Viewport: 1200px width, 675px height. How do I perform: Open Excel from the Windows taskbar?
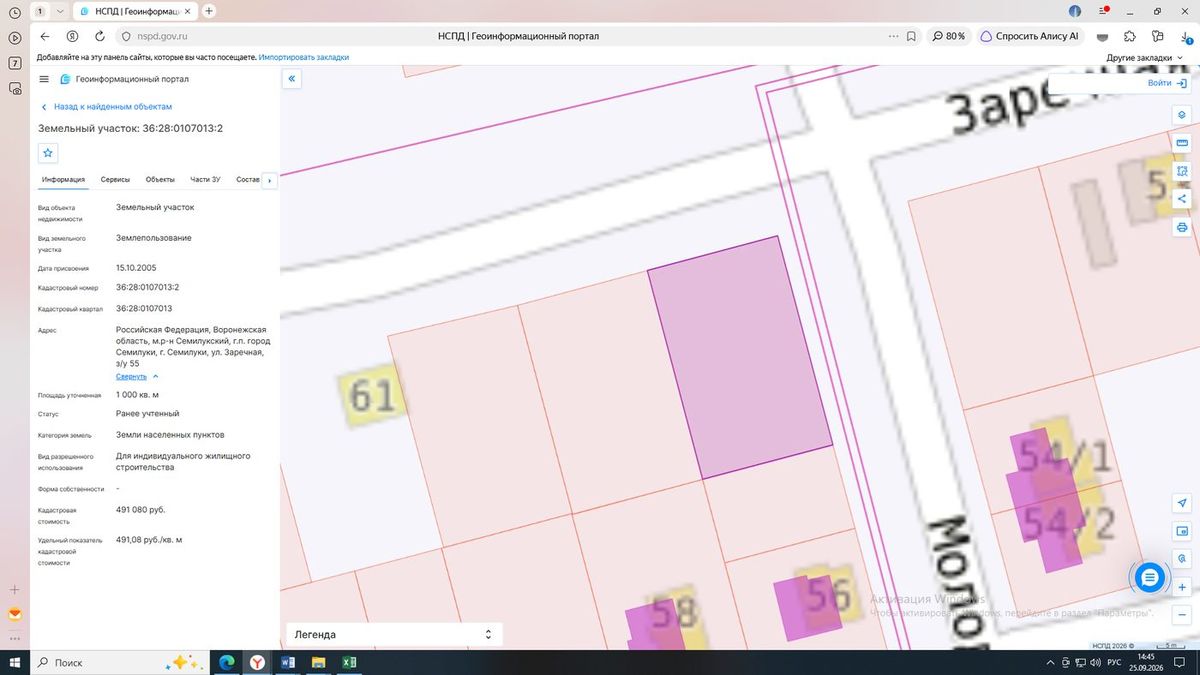[350, 662]
